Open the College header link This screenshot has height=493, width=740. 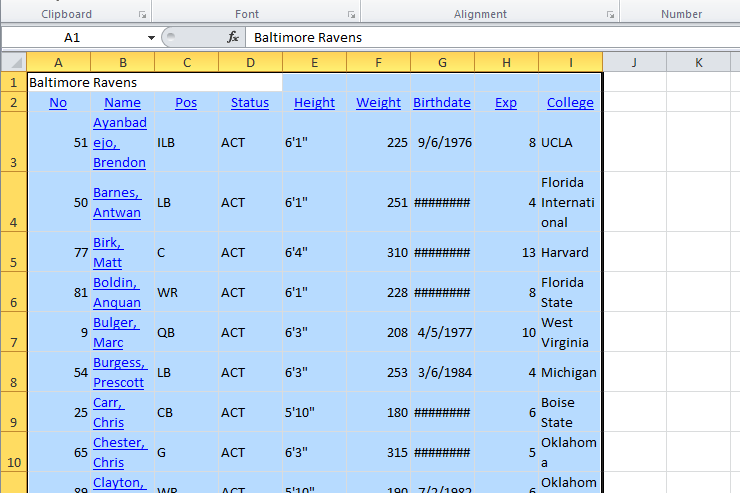click(x=570, y=103)
